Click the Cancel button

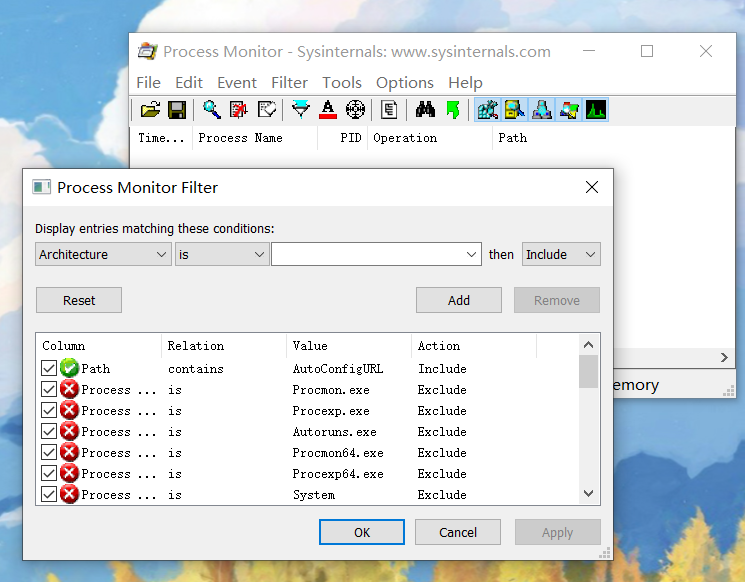pyautogui.click(x=458, y=532)
